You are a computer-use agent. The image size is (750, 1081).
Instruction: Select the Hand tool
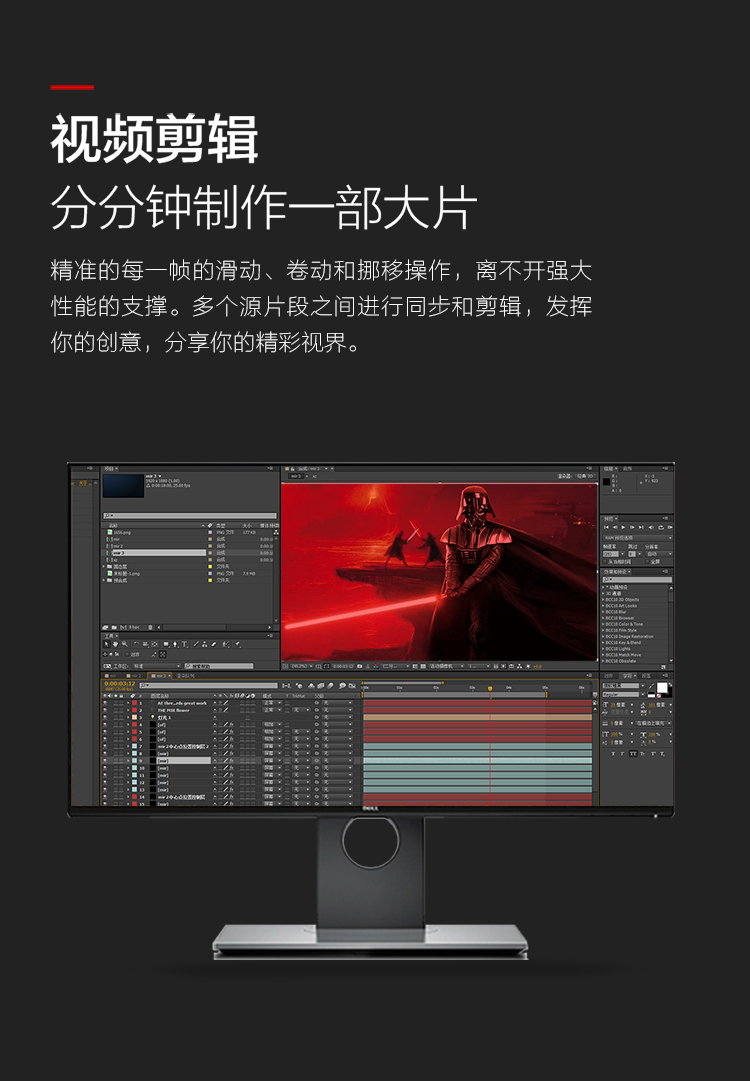(115, 644)
